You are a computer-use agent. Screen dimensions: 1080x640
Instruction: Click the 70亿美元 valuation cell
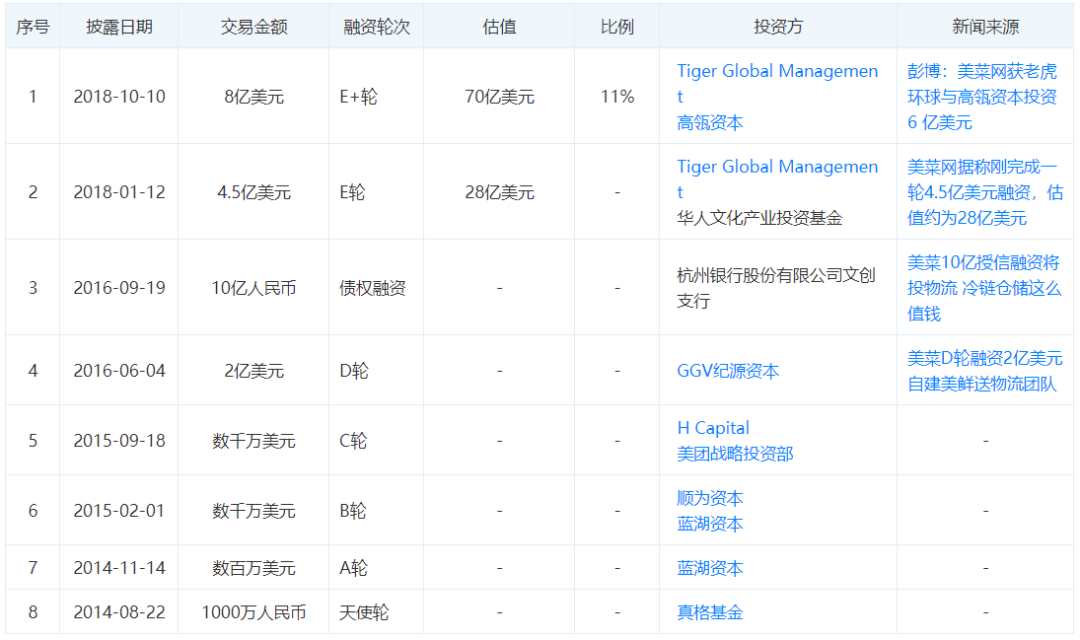(499, 96)
